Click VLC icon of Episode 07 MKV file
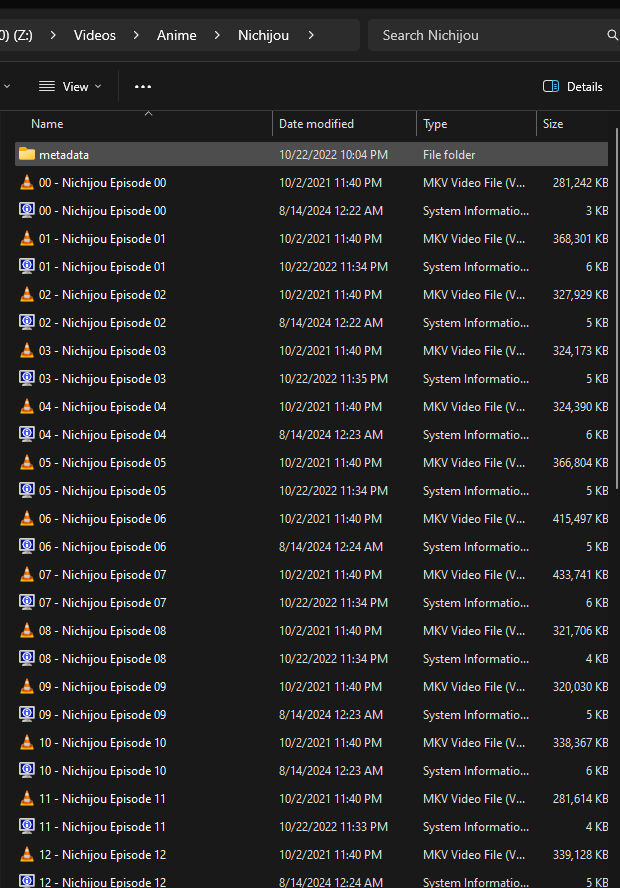The width and height of the screenshot is (620, 888). tap(27, 575)
